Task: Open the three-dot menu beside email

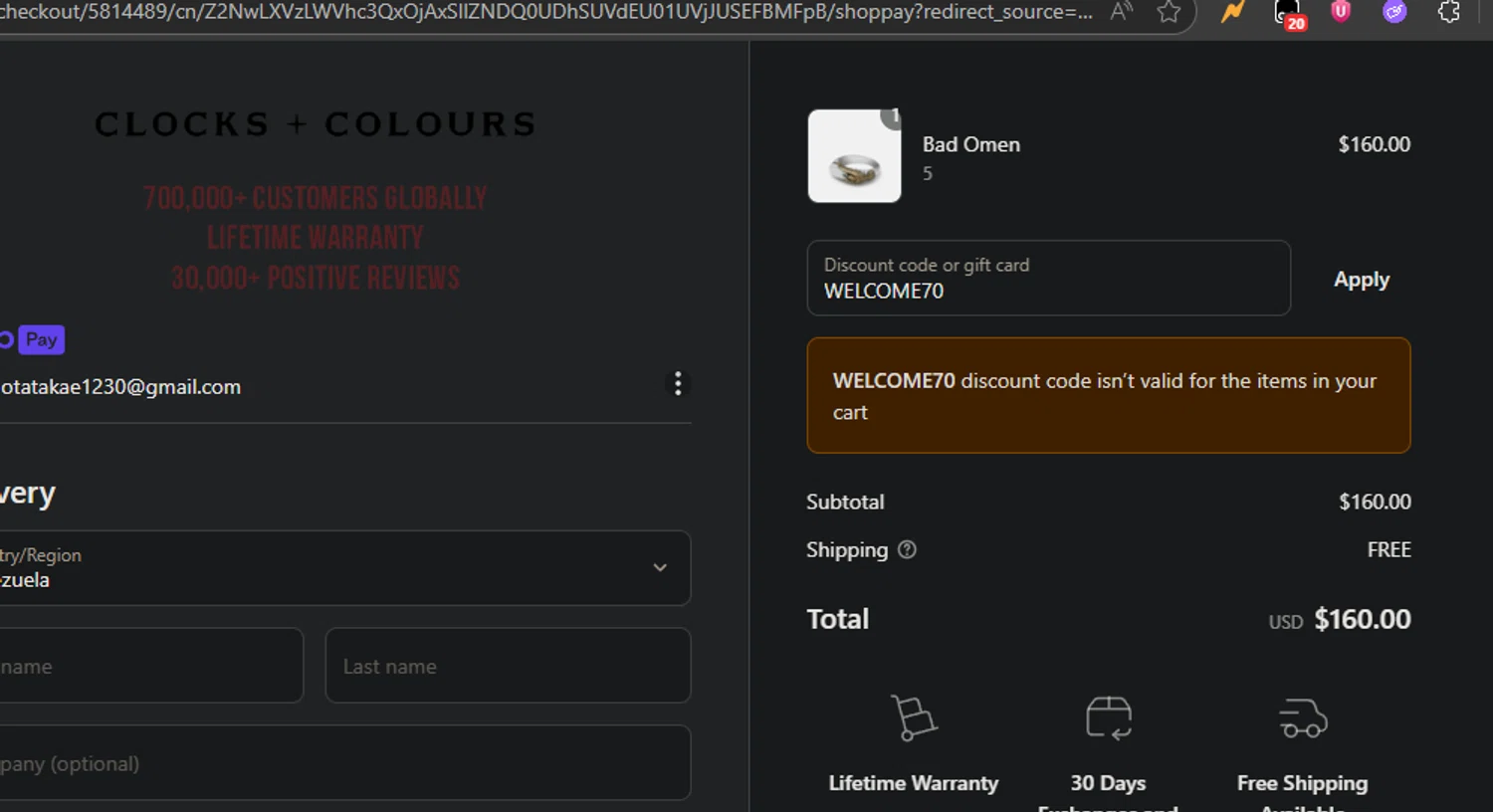Action: click(x=678, y=384)
